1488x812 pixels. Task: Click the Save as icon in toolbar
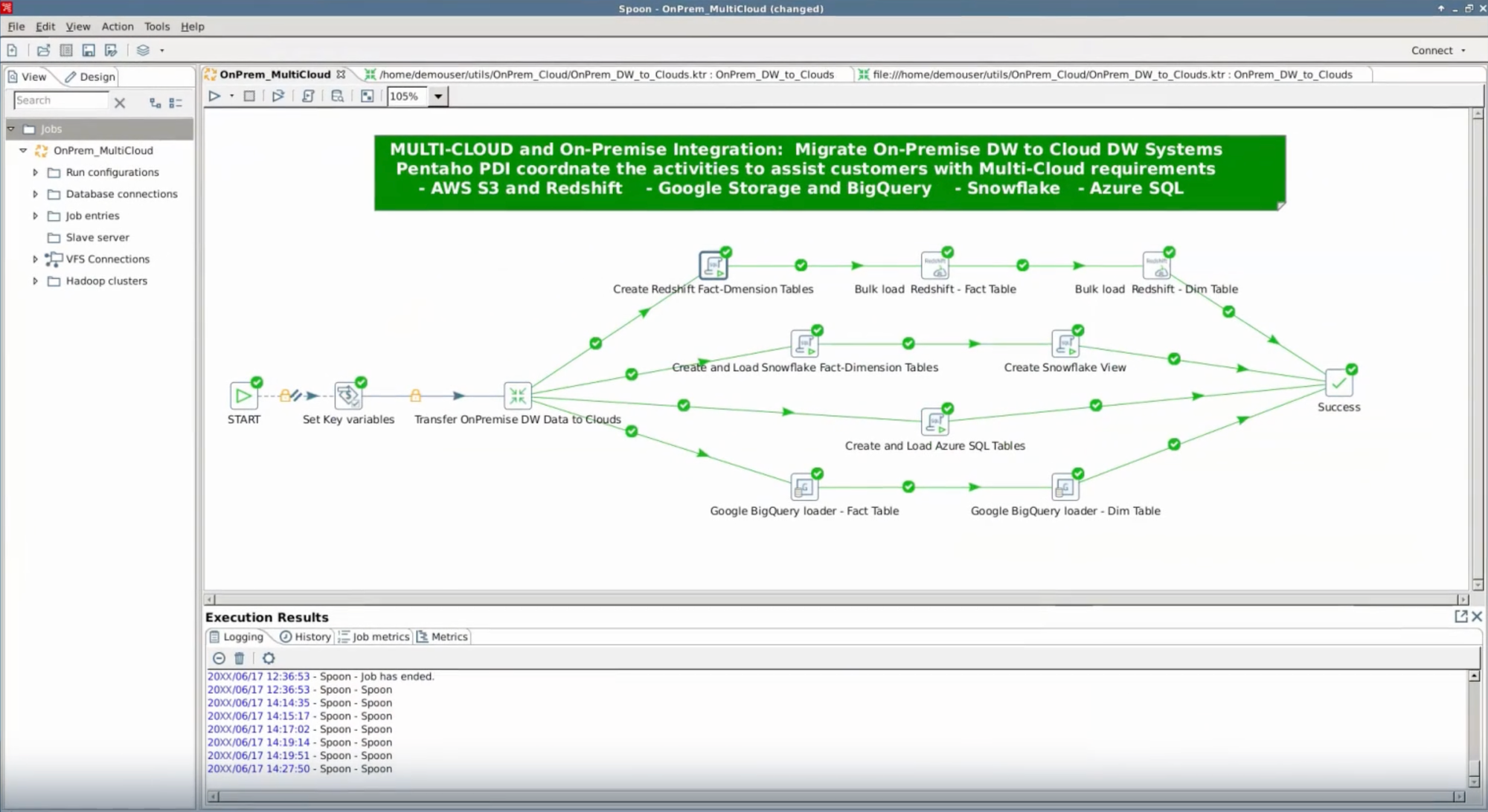pyautogui.click(x=111, y=51)
